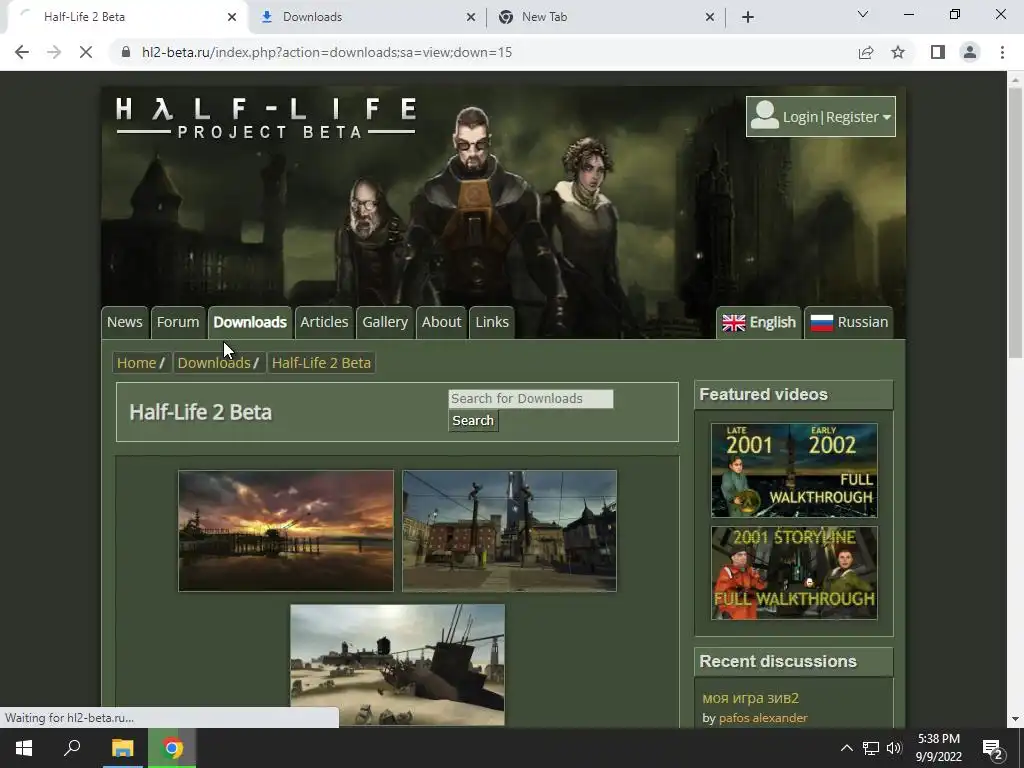Open the Articles menu tab

[324, 322]
